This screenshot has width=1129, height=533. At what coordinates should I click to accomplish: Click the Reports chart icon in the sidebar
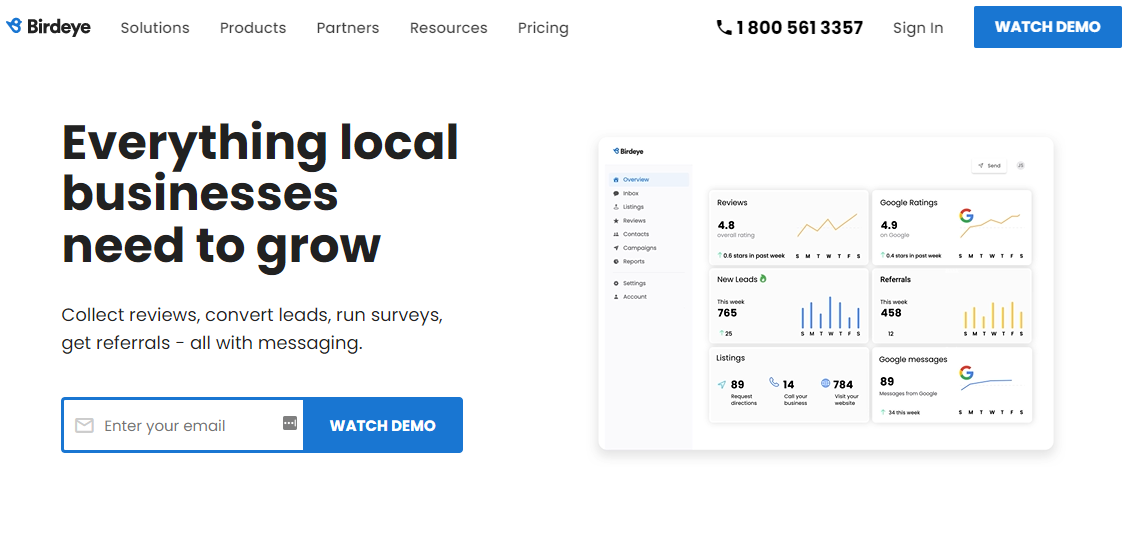[x=616, y=261]
